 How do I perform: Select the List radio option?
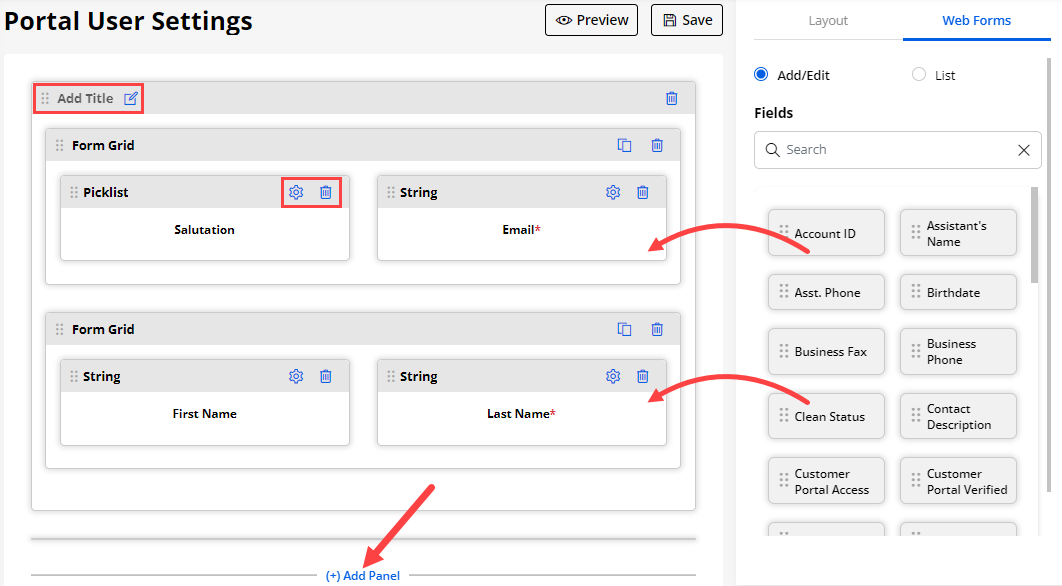point(919,75)
